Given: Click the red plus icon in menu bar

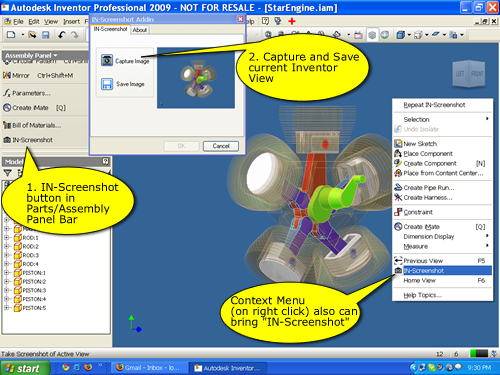Looking at the screenshot, I should [x=292, y=21].
